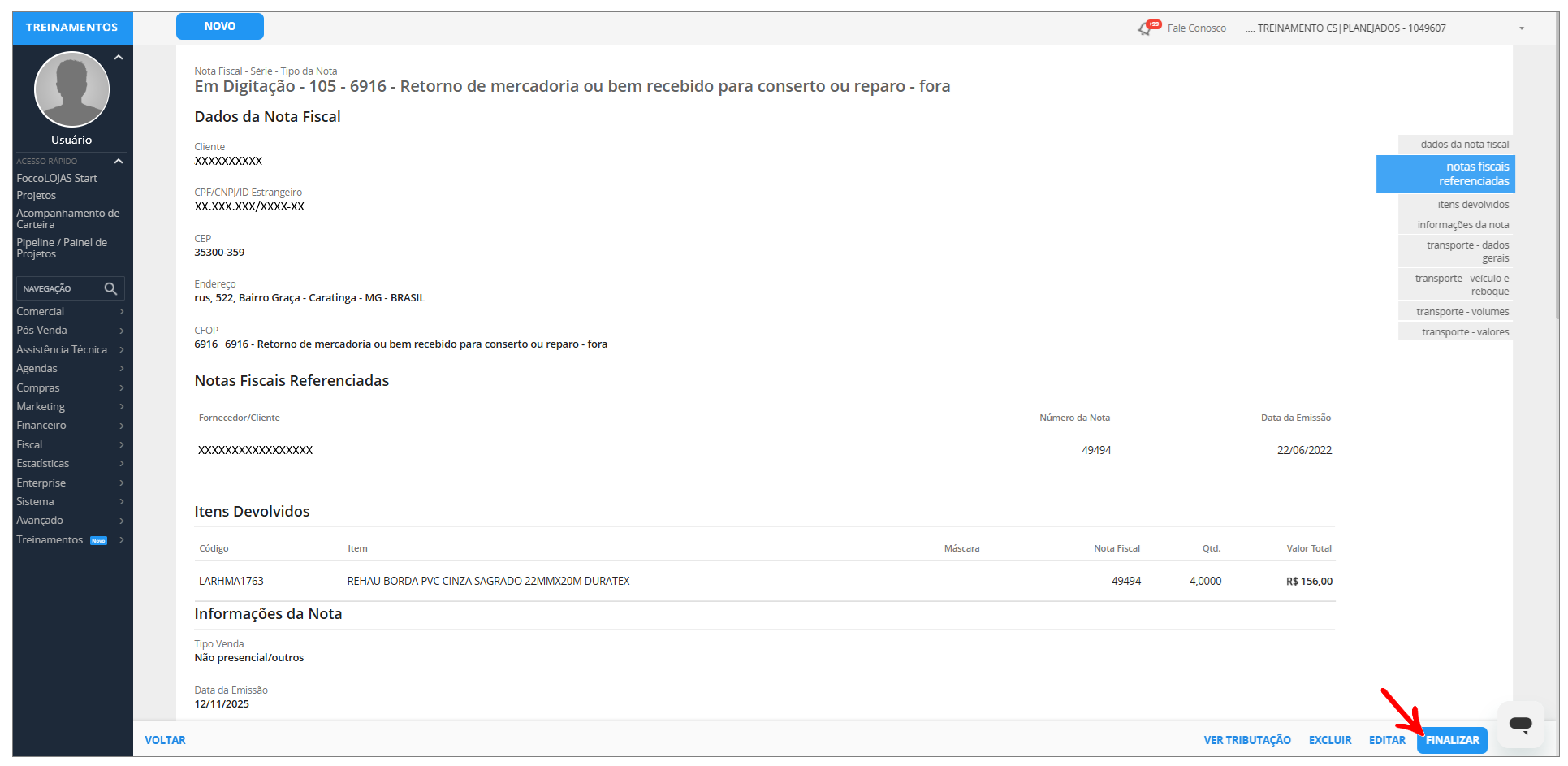Open Fale Conosco link

(1197, 28)
